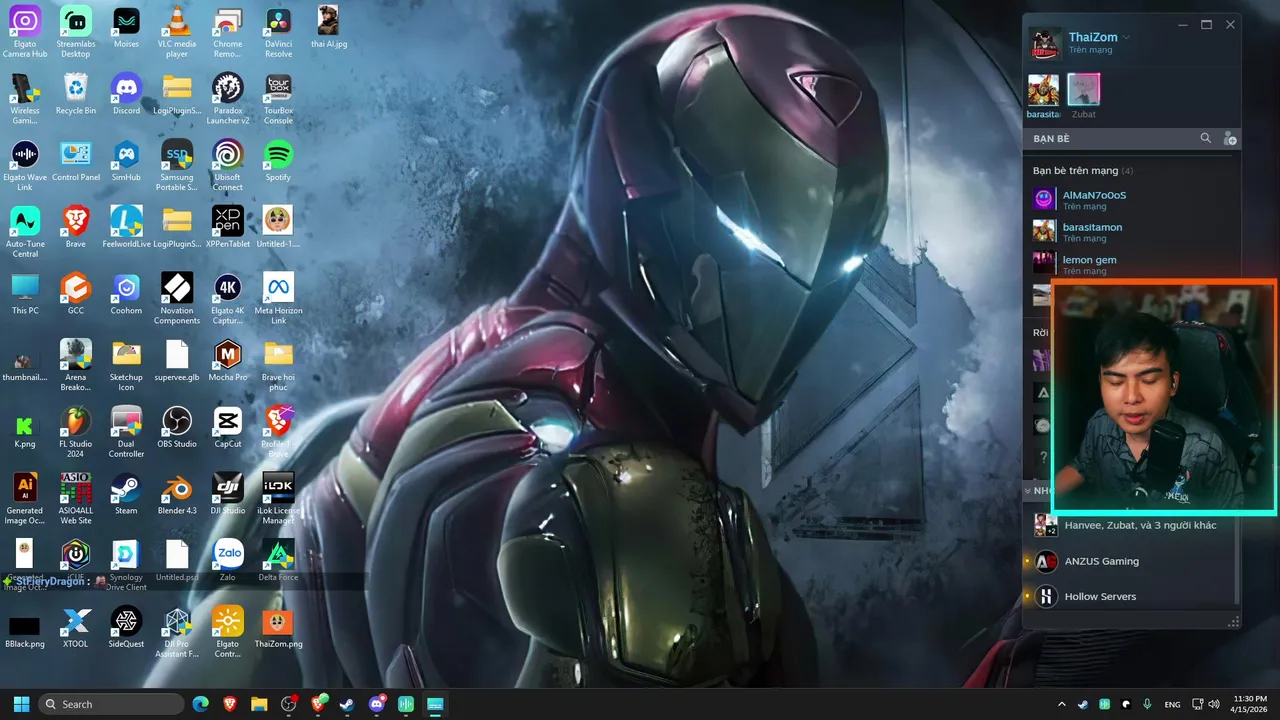The width and height of the screenshot is (1280, 720).
Task: Open iLok License Manager icon
Action: 278,498
